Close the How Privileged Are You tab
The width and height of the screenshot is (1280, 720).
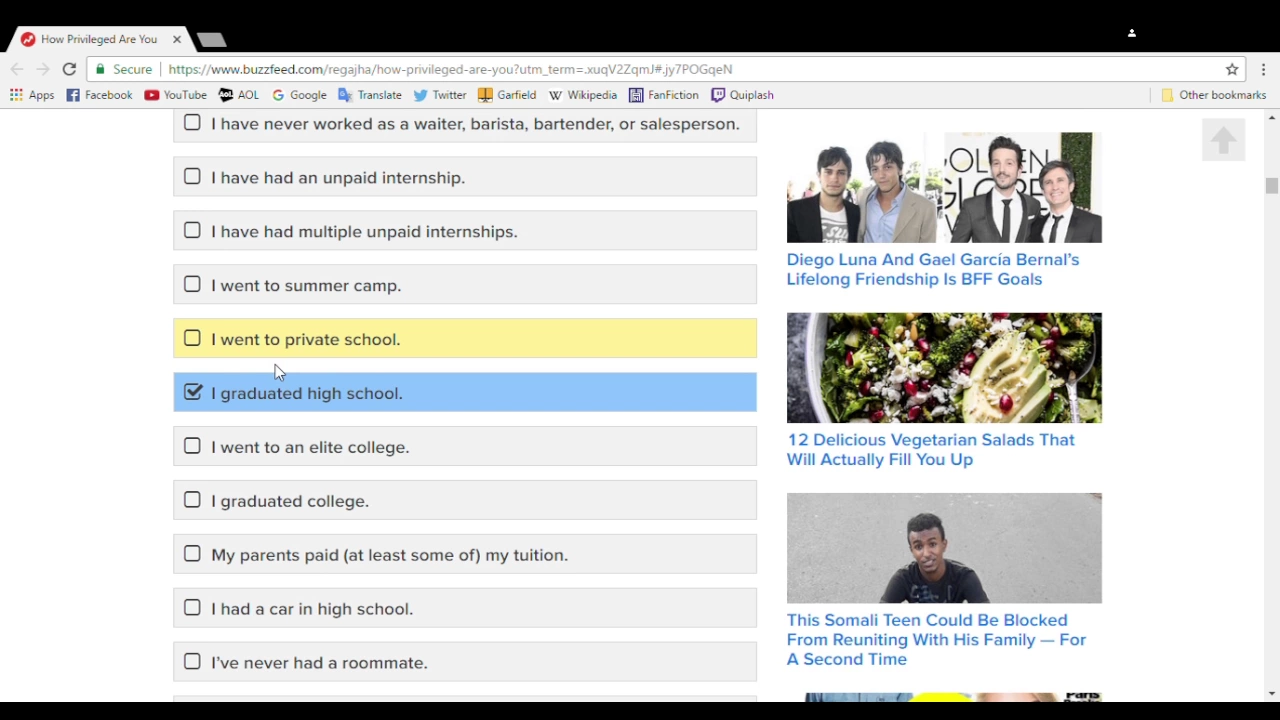(177, 39)
